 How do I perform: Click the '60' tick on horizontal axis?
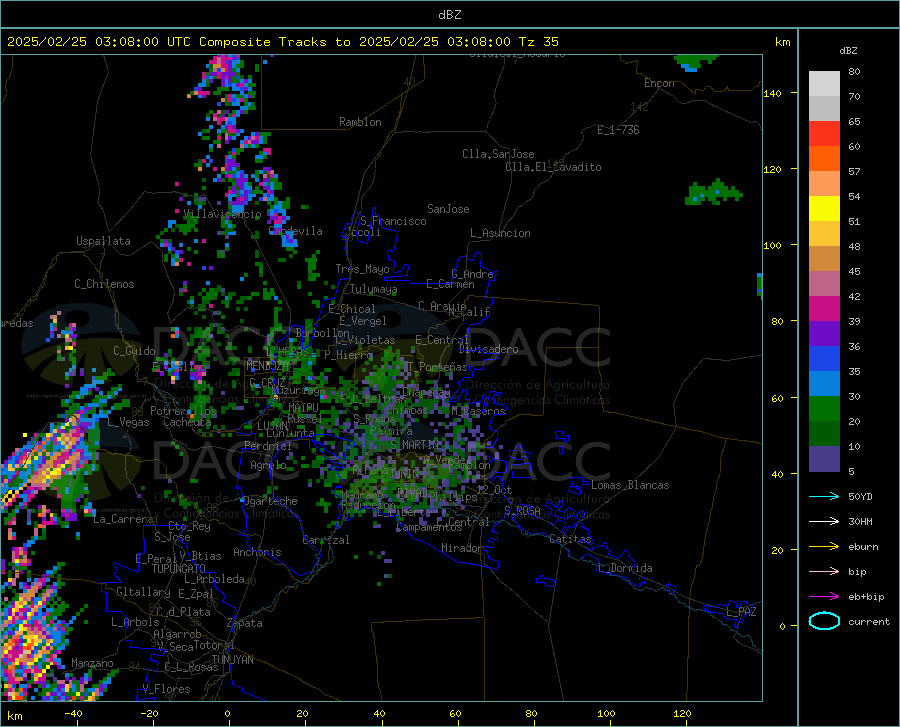455,713
